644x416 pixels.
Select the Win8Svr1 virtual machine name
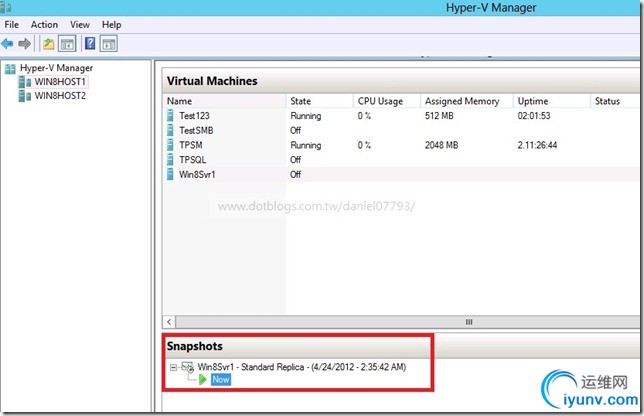(x=197, y=175)
